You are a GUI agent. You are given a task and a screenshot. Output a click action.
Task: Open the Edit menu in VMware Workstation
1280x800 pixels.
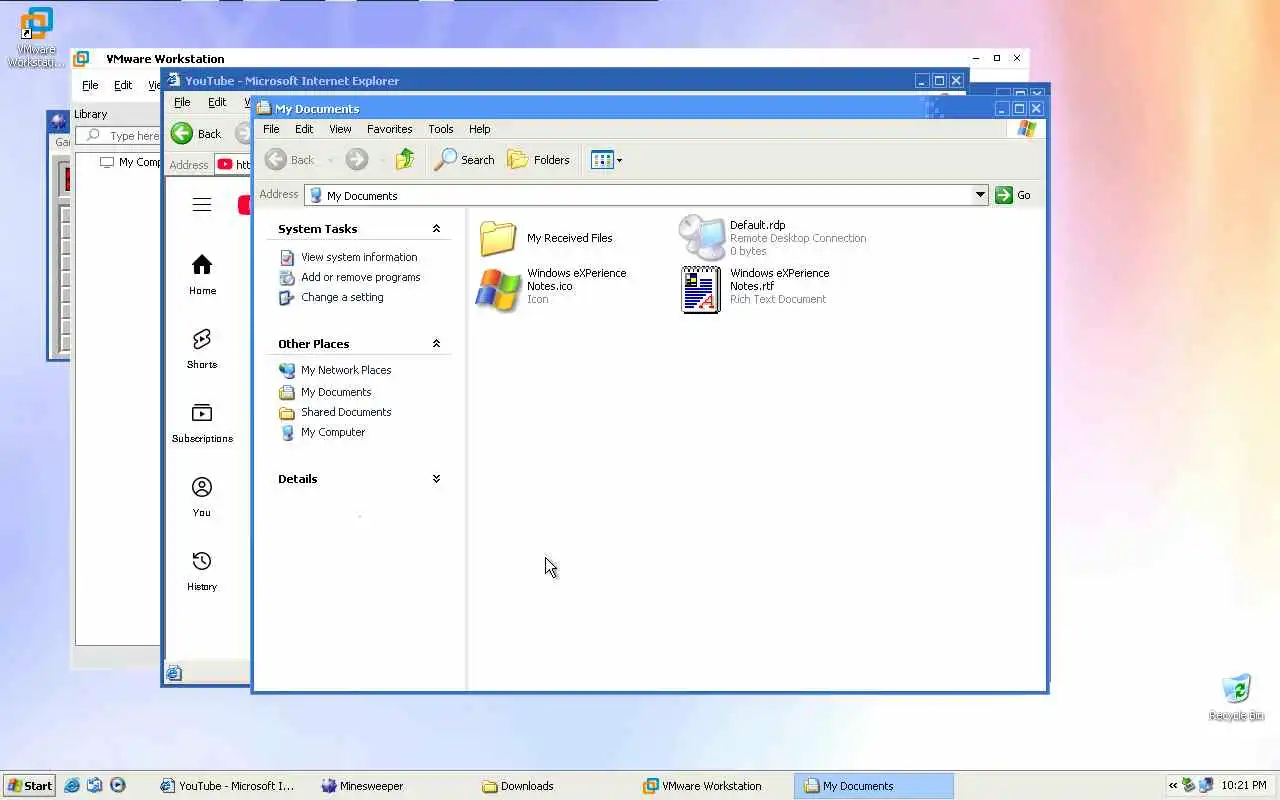[123, 86]
